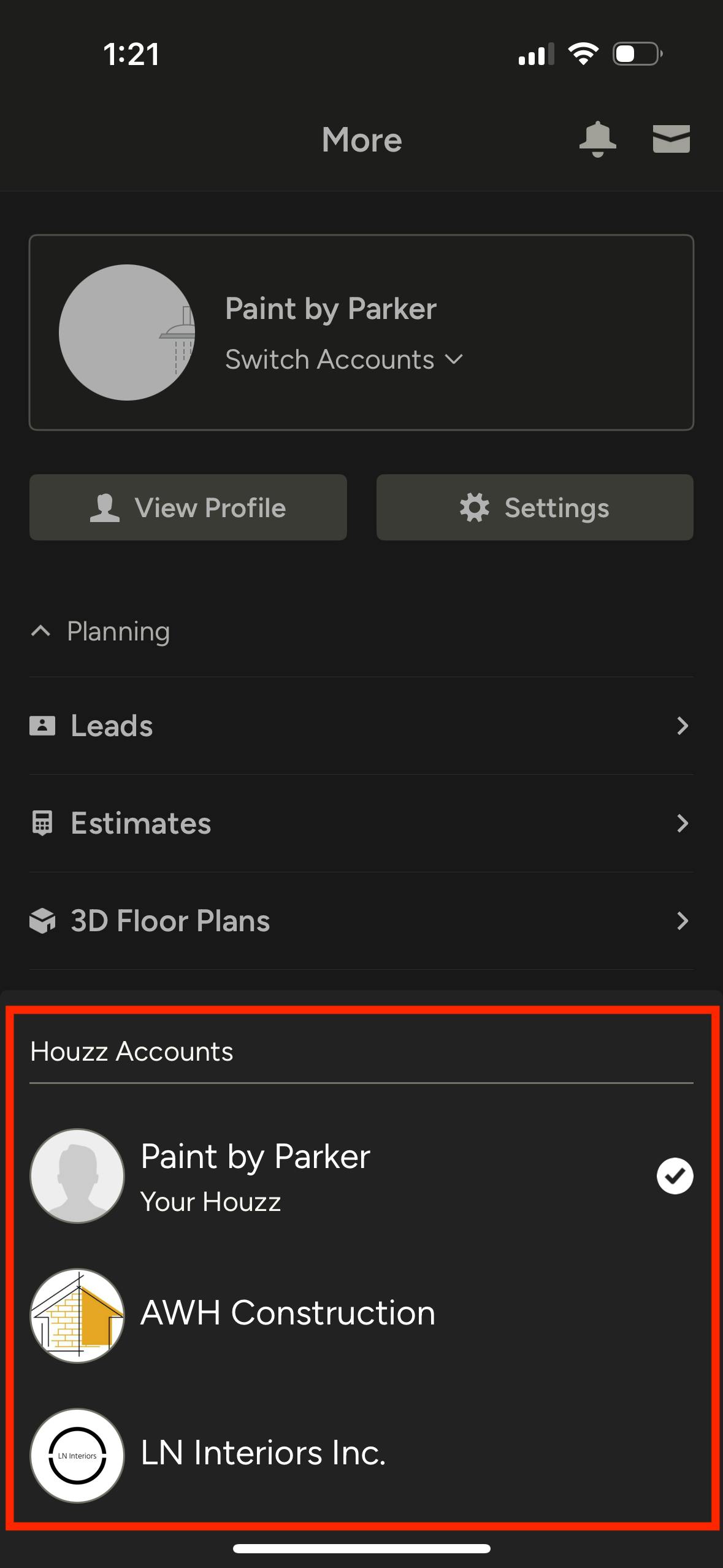Tap the View Profile button

pos(188,507)
